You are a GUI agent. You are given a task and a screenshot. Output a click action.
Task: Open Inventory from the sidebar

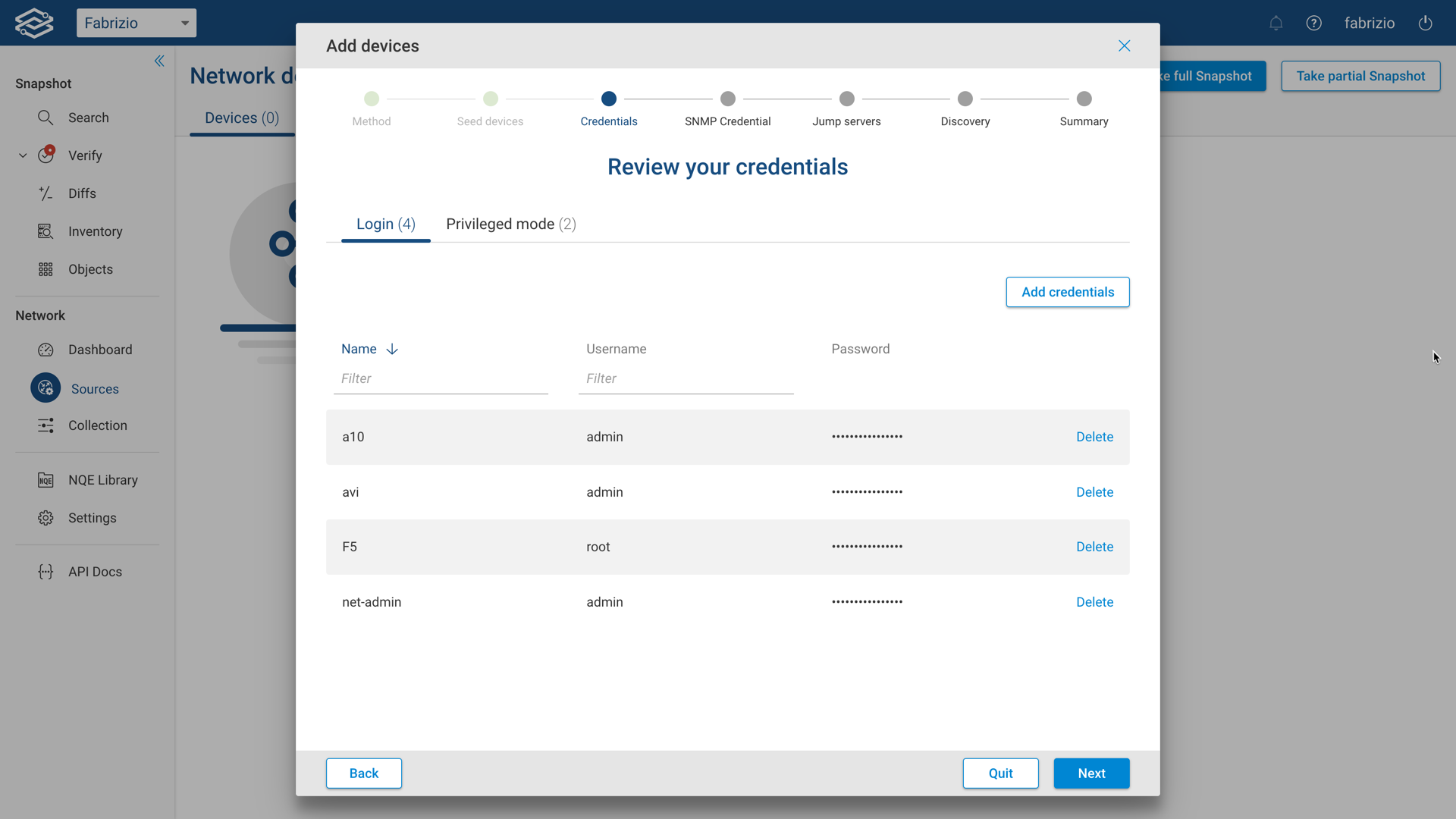tap(45, 231)
